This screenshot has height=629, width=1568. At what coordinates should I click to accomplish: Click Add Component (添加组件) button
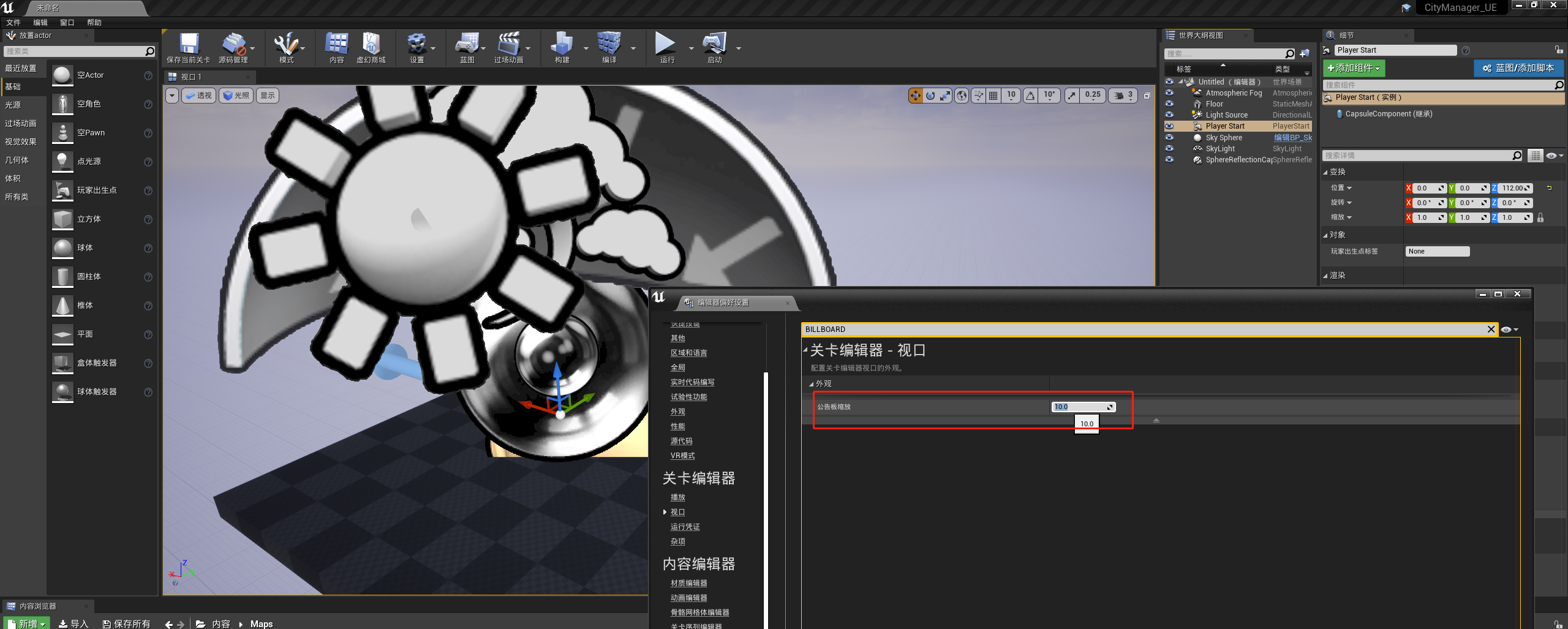(x=1354, y=68)
